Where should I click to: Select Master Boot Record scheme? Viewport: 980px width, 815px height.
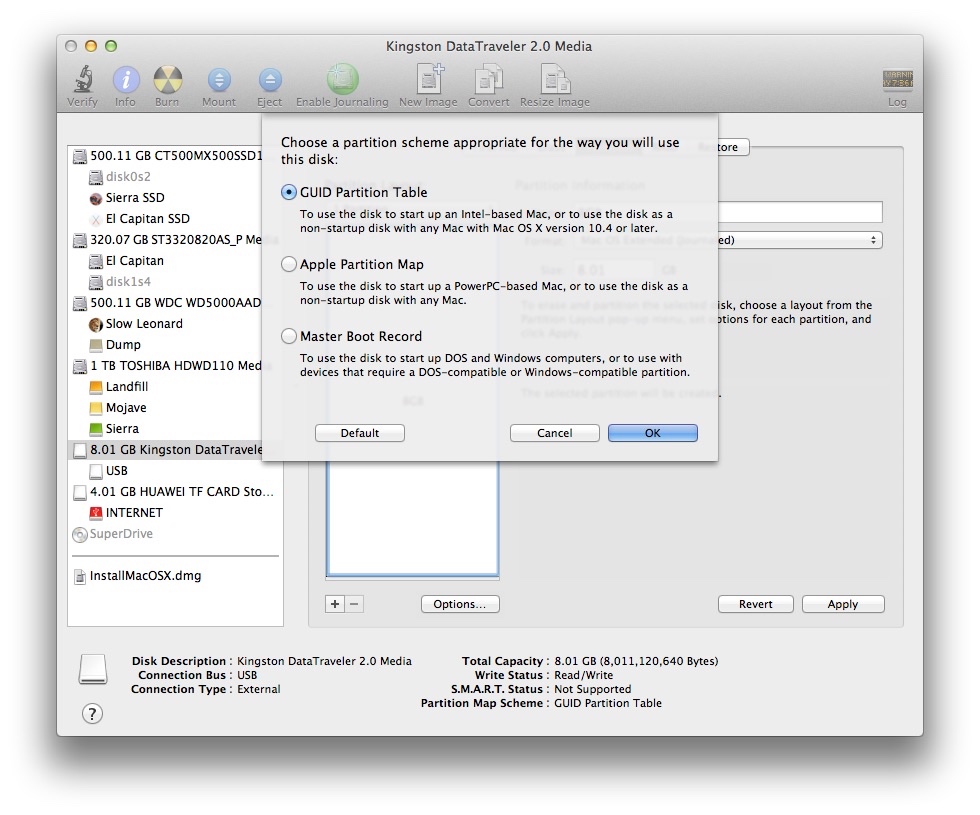coord(289,336)
